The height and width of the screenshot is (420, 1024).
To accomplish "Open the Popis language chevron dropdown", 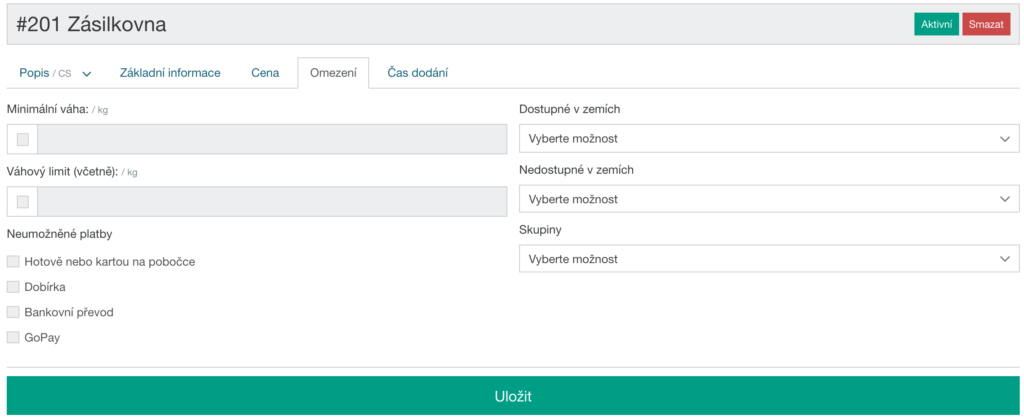I will (x=87, y=74).
